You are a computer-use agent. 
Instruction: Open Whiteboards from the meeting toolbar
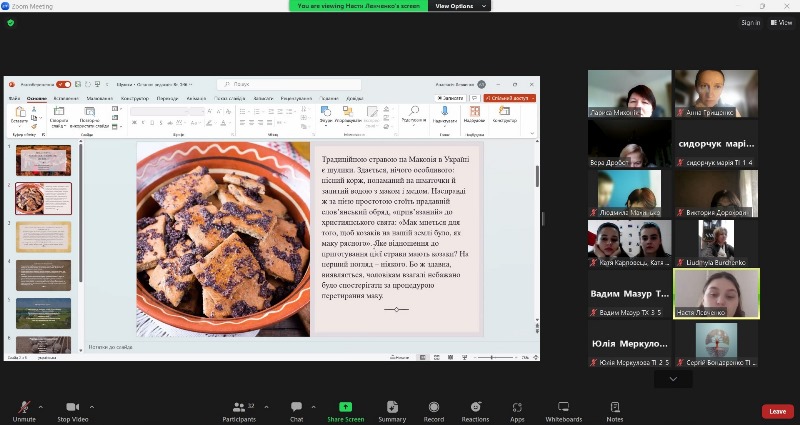tap(564, 410)
